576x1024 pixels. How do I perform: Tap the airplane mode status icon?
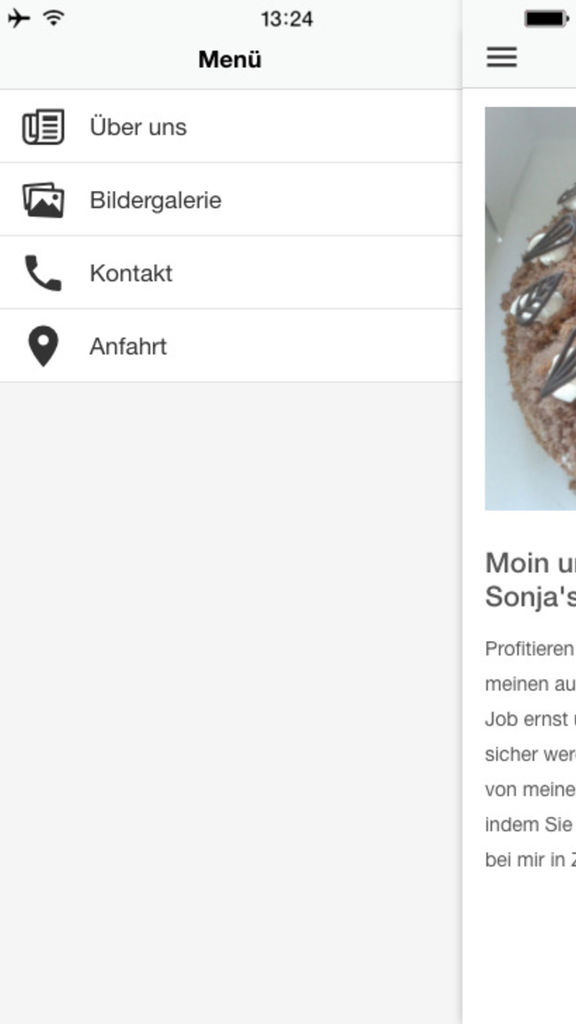(19, 18)
